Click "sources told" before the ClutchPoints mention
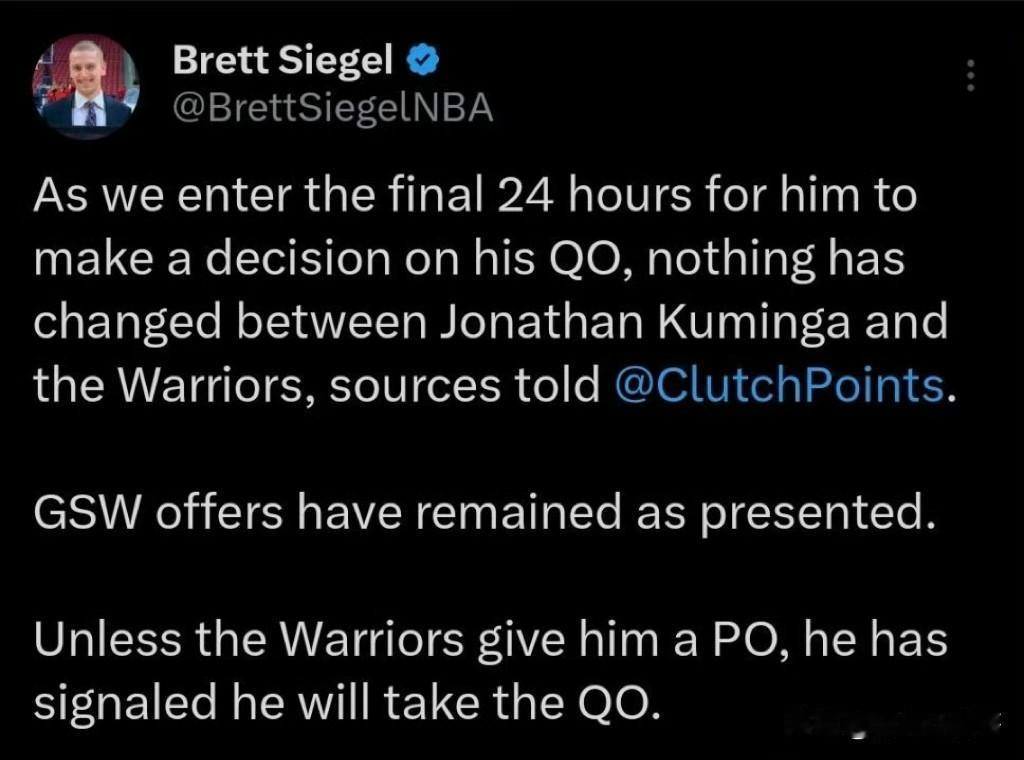This screenshot has height=760, width=1024. [464, 385]
